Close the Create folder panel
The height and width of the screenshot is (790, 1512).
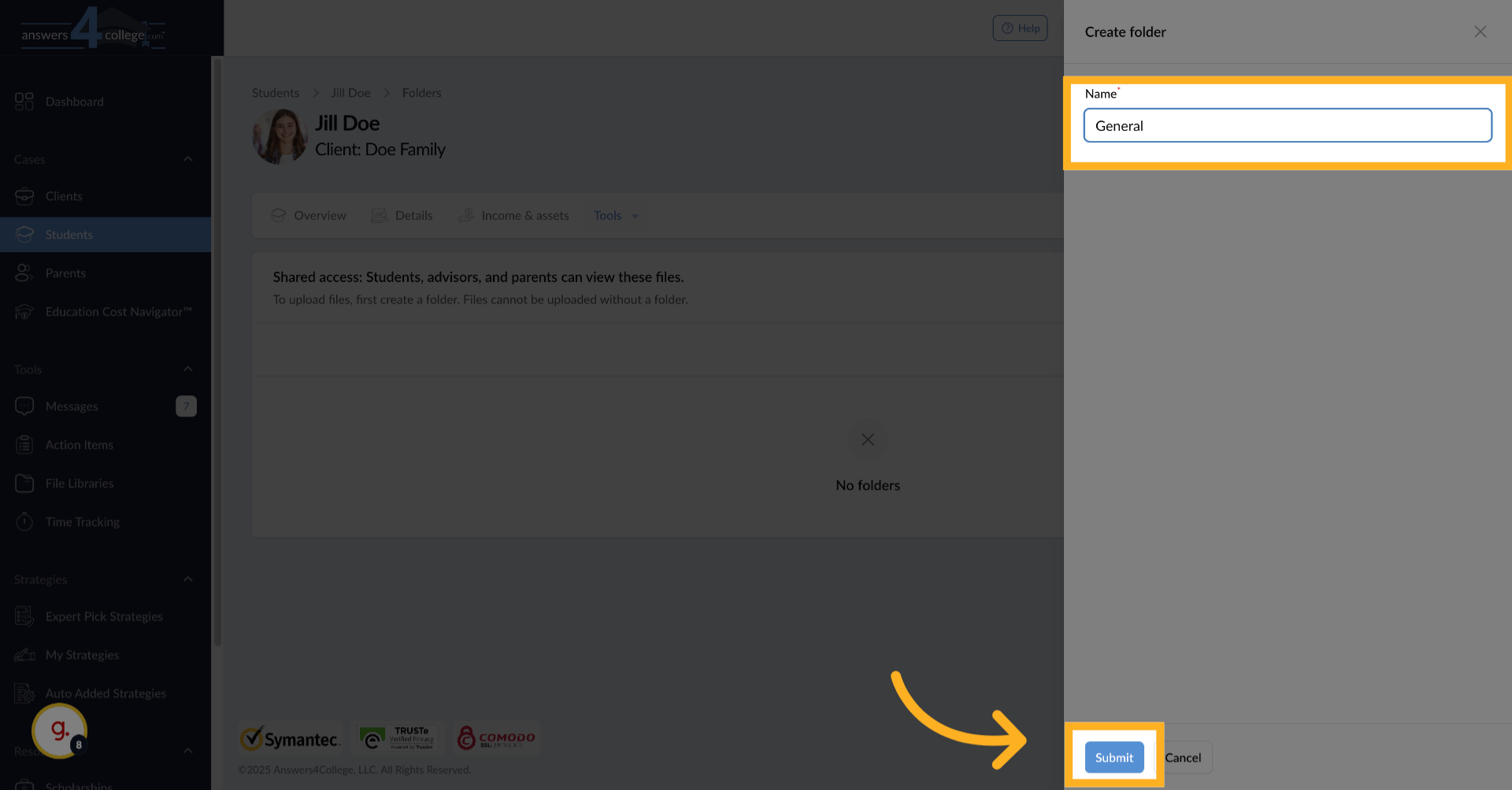point(1480,32)
